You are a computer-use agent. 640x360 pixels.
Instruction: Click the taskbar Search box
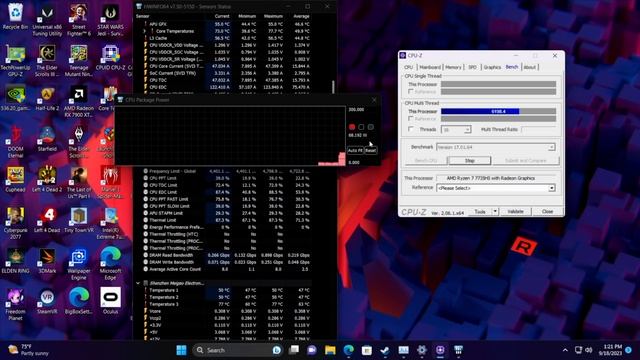pos(238,350)
